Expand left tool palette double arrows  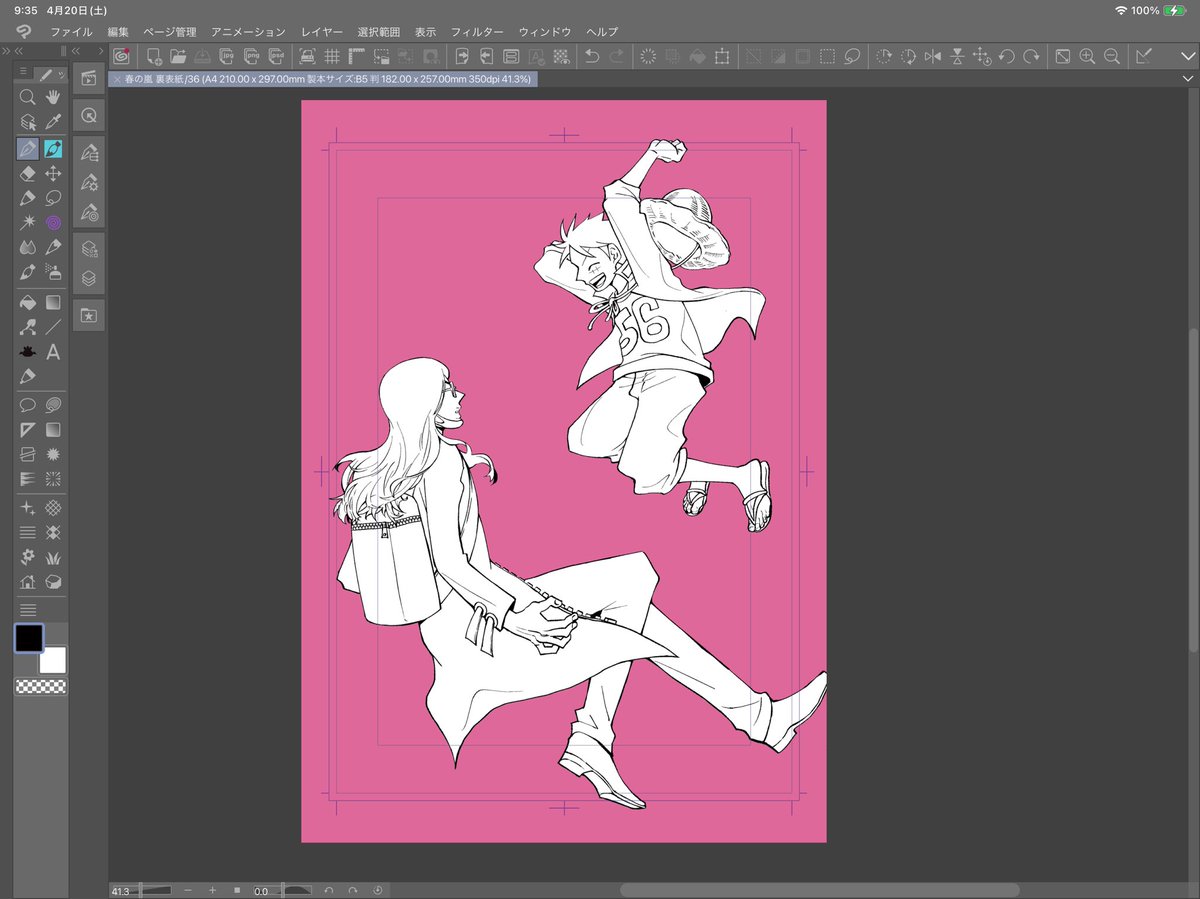coord(7,49)
